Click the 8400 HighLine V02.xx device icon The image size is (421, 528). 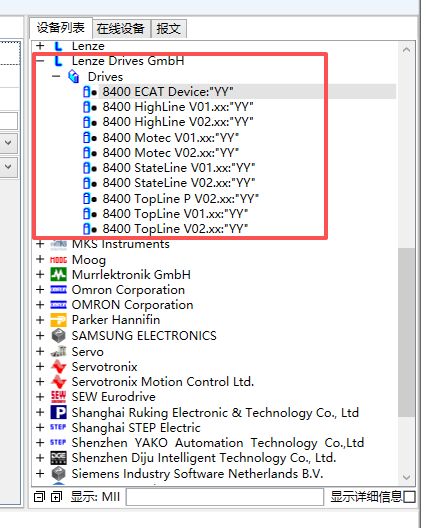pos(90,122)
